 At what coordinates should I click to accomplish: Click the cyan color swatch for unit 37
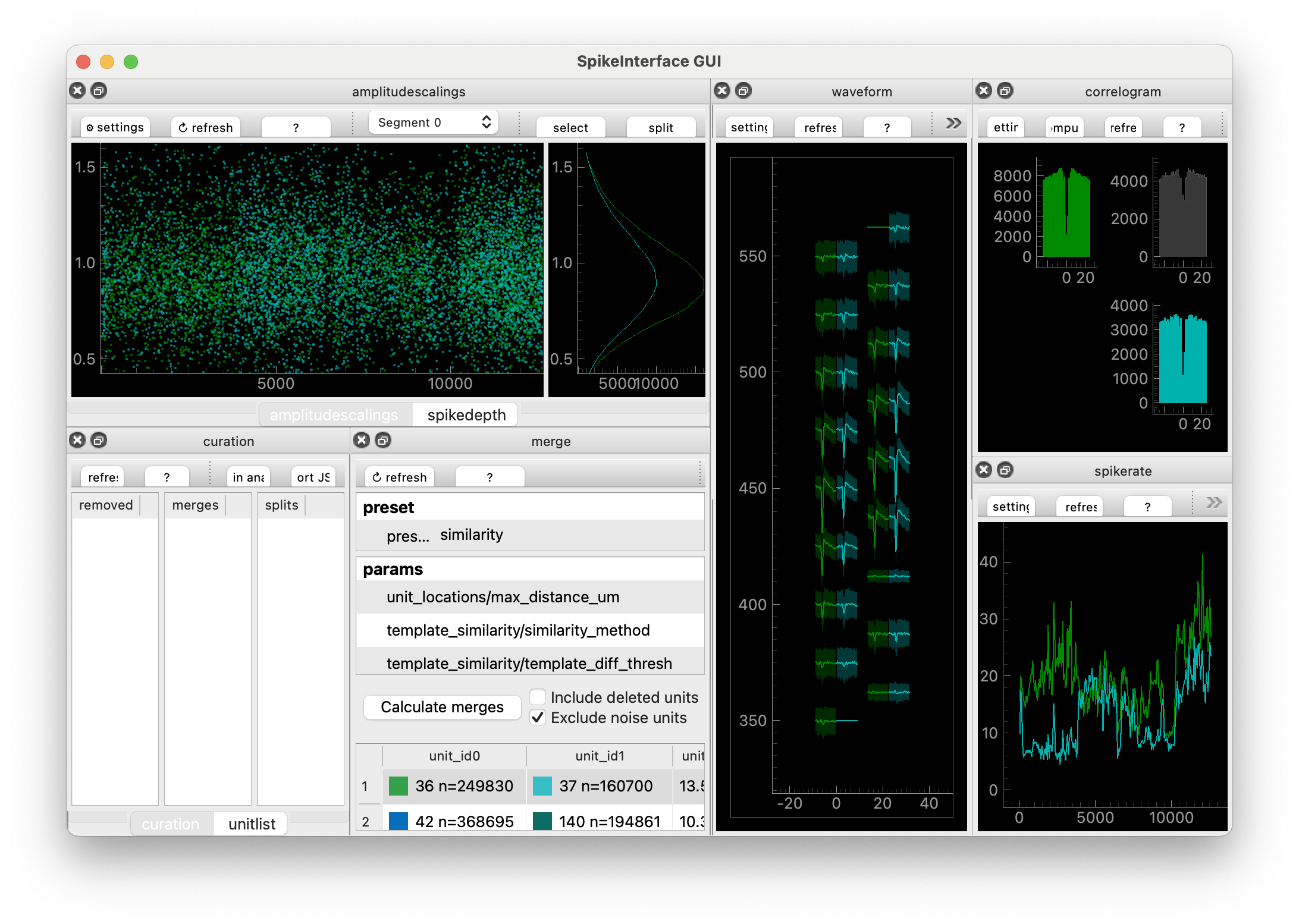[542, 786]
